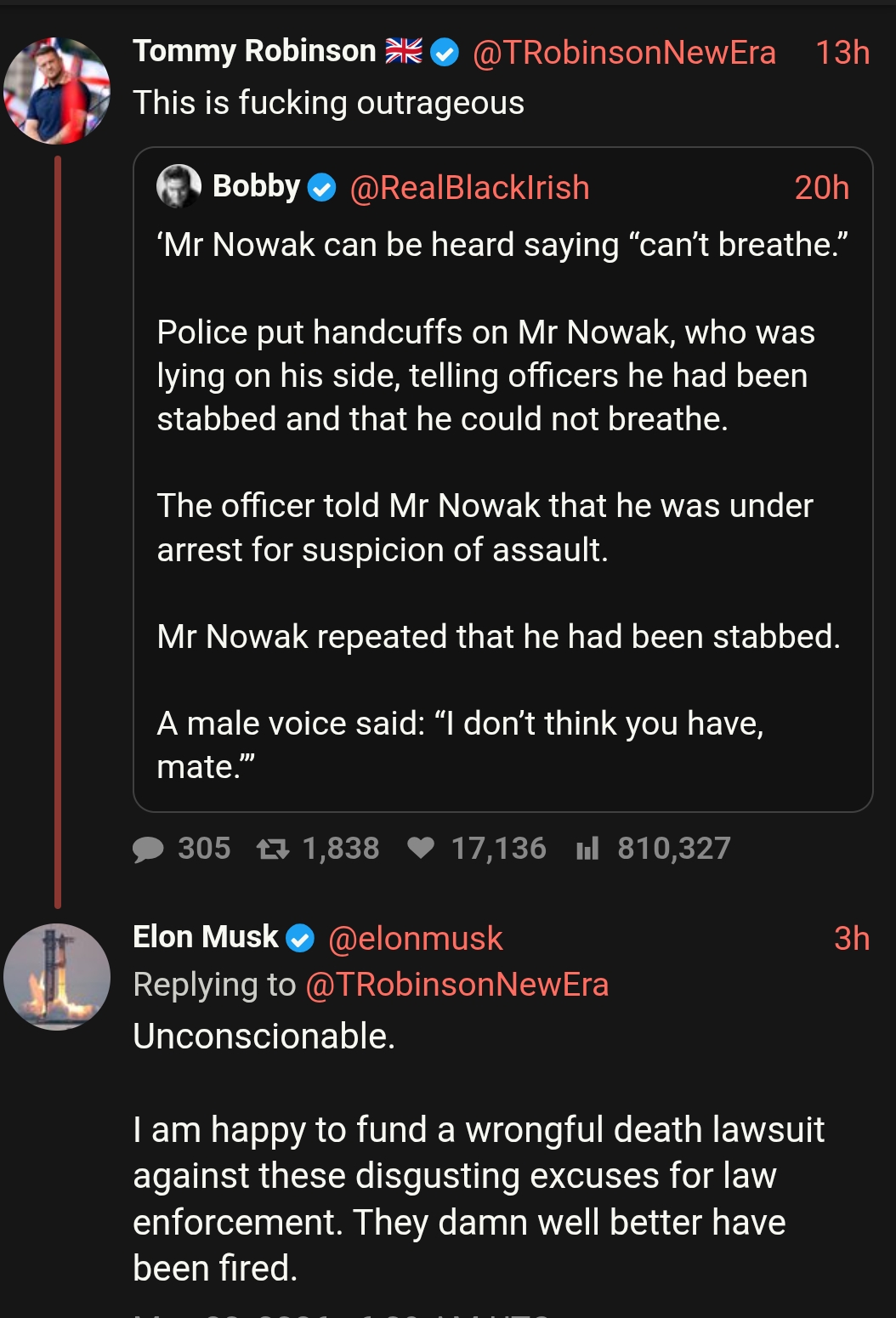The height and width of the screenshot is (1318, 896).
Task: Open Tommy Robinson's profile avatar
Action: pyautogui.click(x=57, y=90)
